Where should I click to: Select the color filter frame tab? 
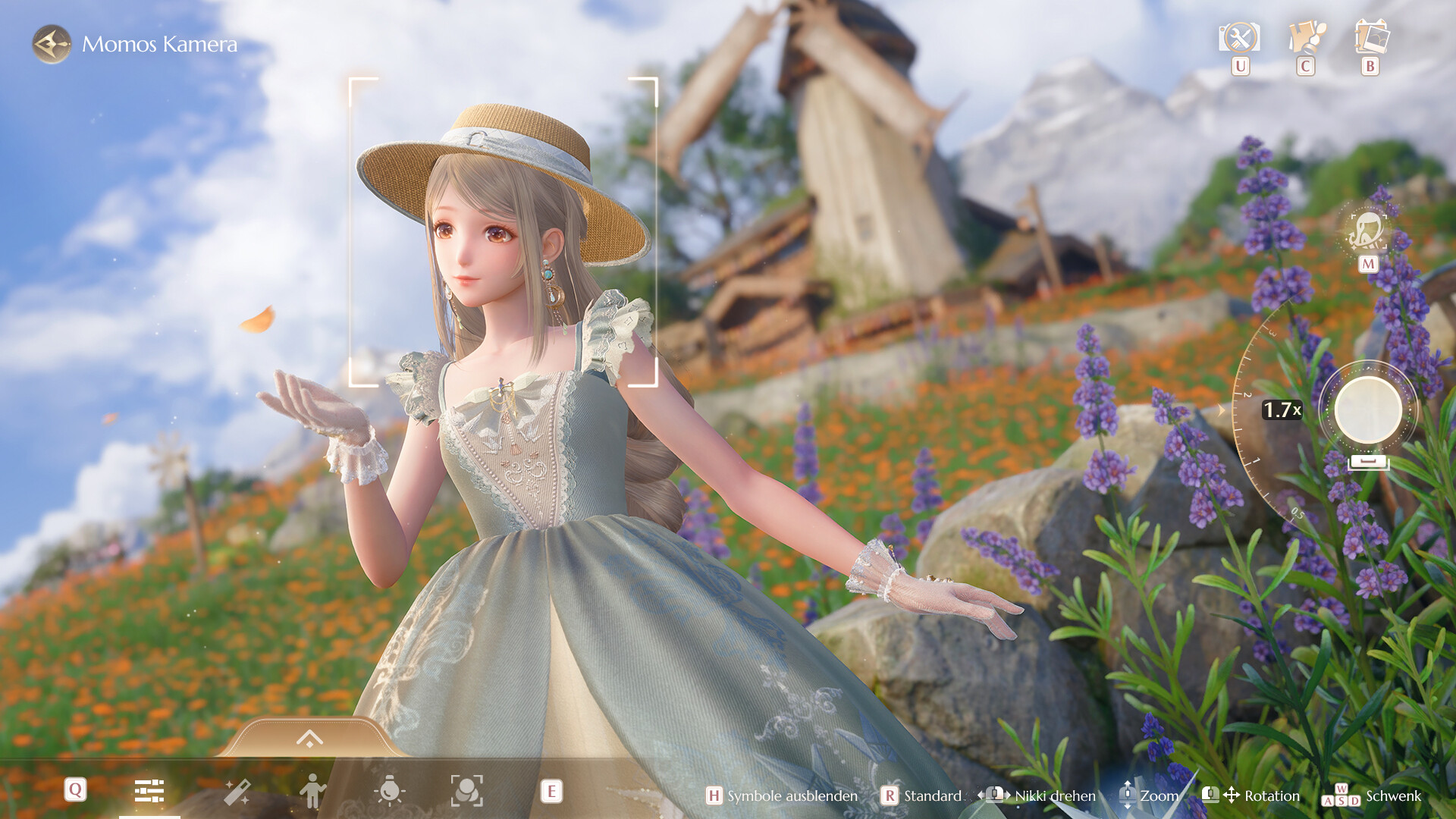466,791
